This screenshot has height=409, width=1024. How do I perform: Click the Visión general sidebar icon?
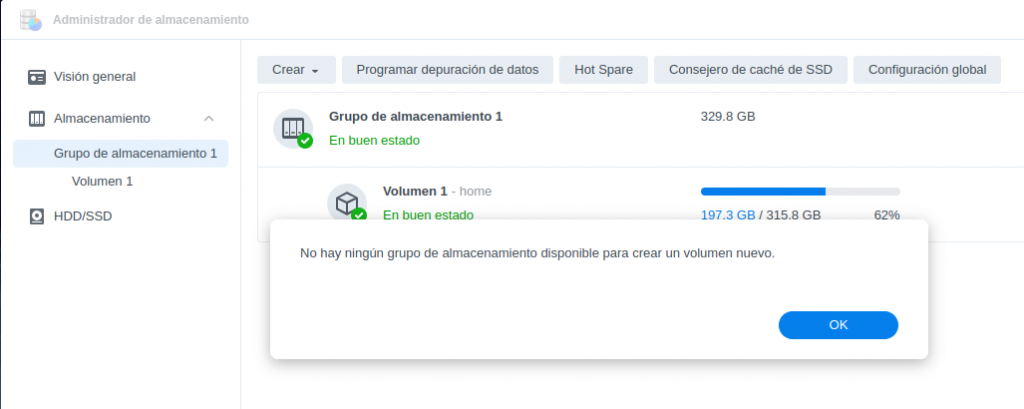(37, 77)
